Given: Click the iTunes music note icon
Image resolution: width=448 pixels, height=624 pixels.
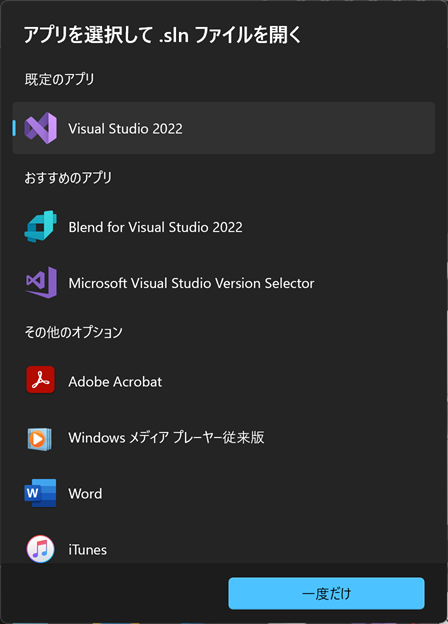Looking at the screenshot, I should [40, 549].
